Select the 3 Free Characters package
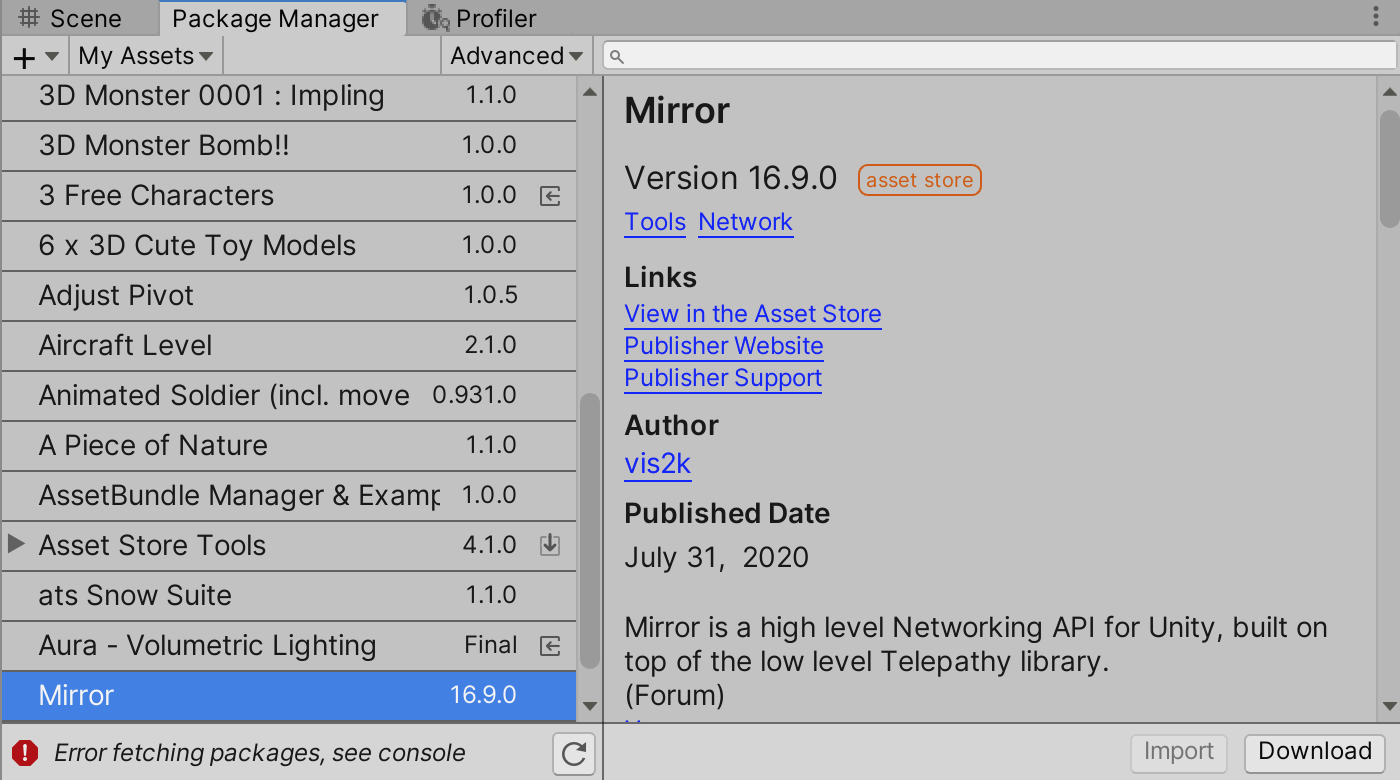The image size is (1400, 780). tap(289, 196)
